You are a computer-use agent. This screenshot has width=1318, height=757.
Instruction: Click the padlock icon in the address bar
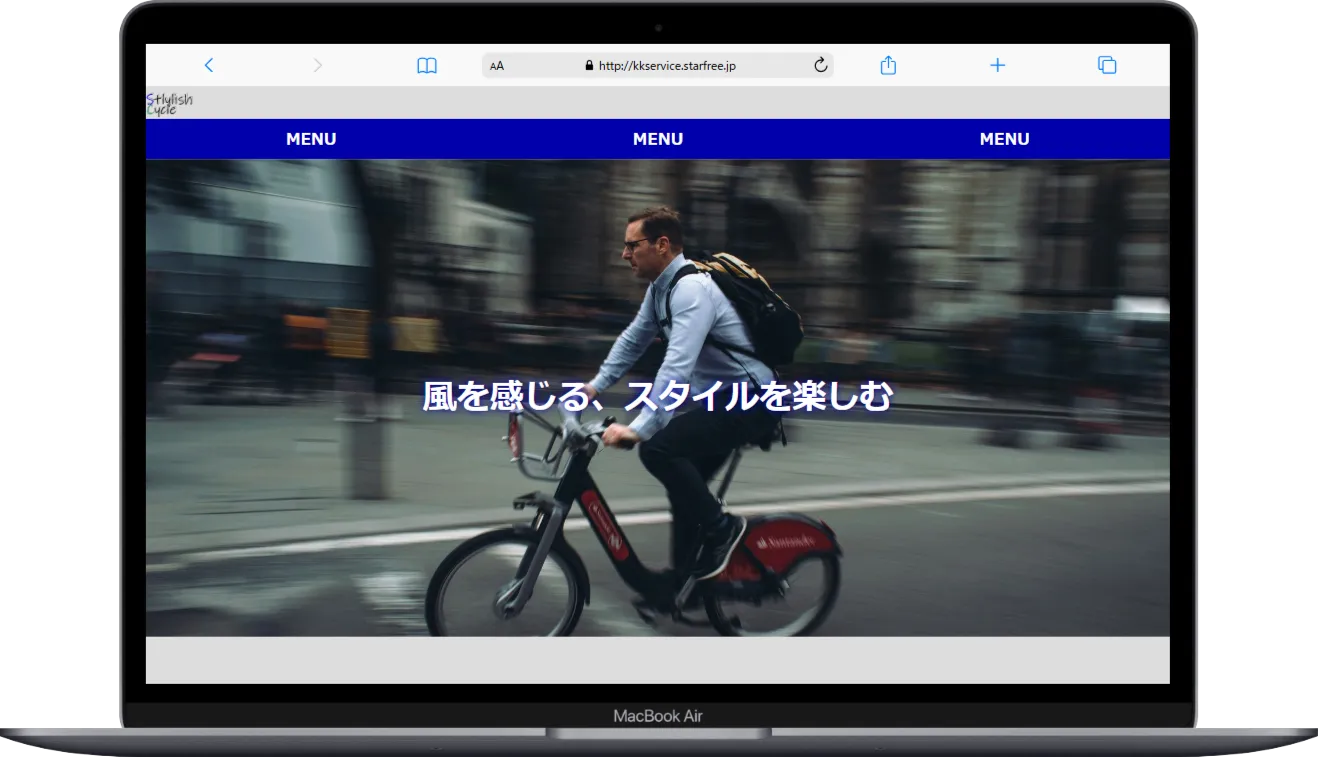pos(588,65)
